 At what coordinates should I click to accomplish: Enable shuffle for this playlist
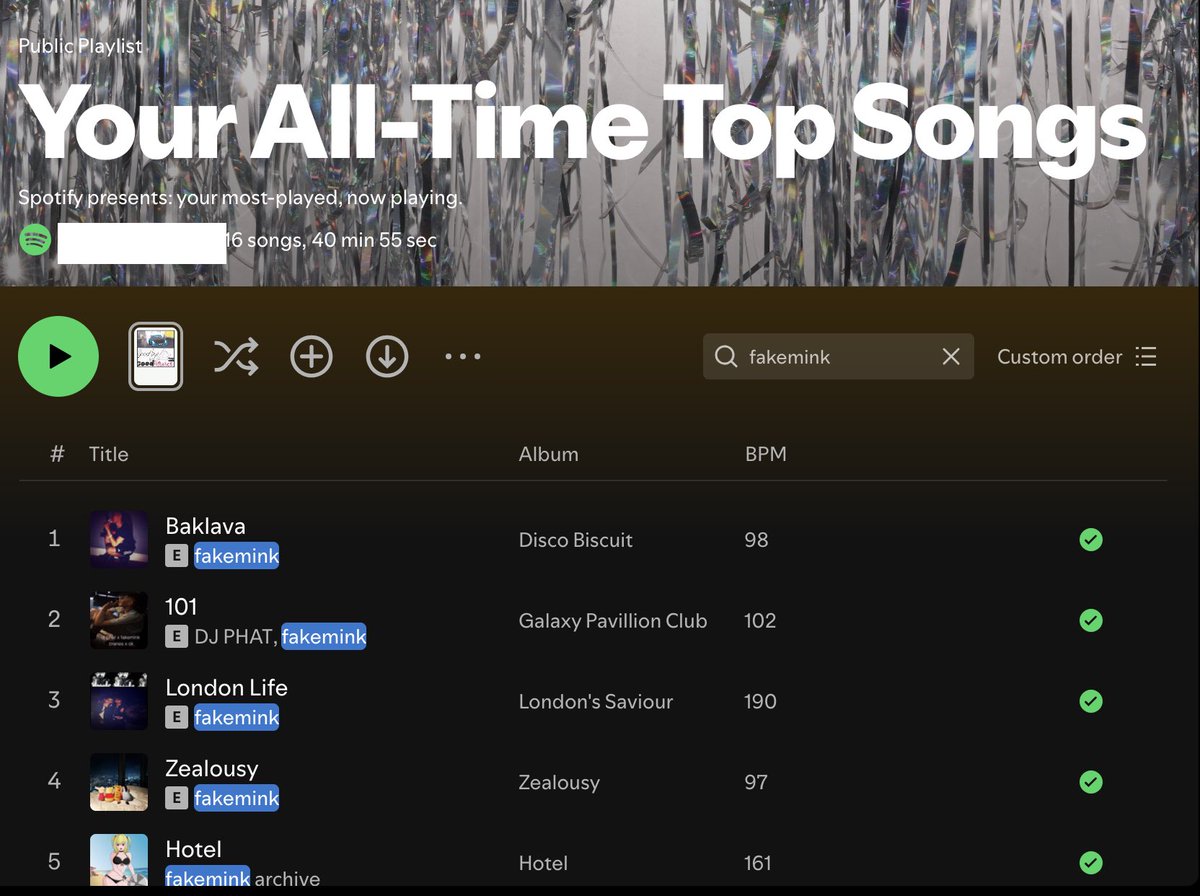236,357
